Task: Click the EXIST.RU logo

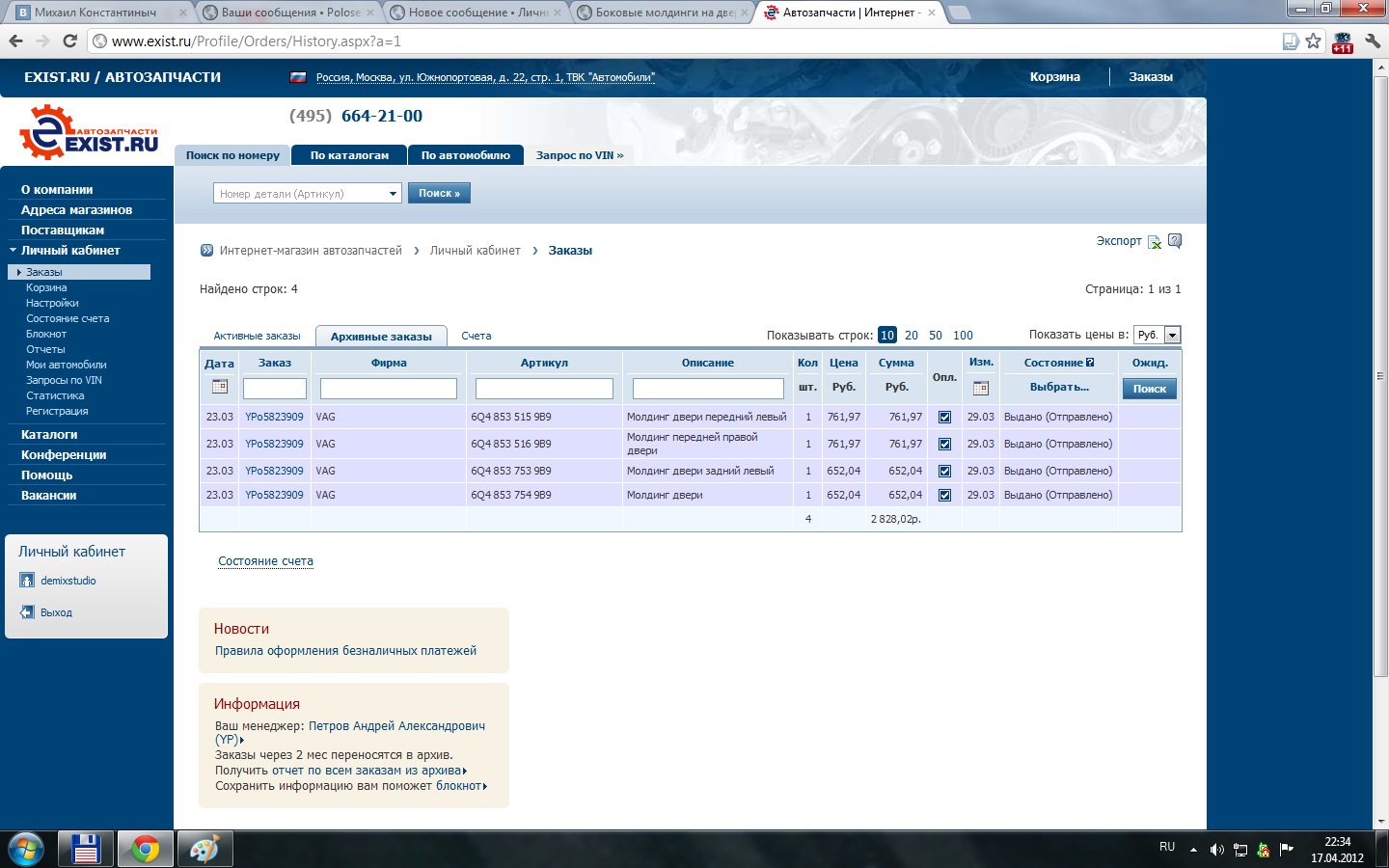Action: [89, 133]
